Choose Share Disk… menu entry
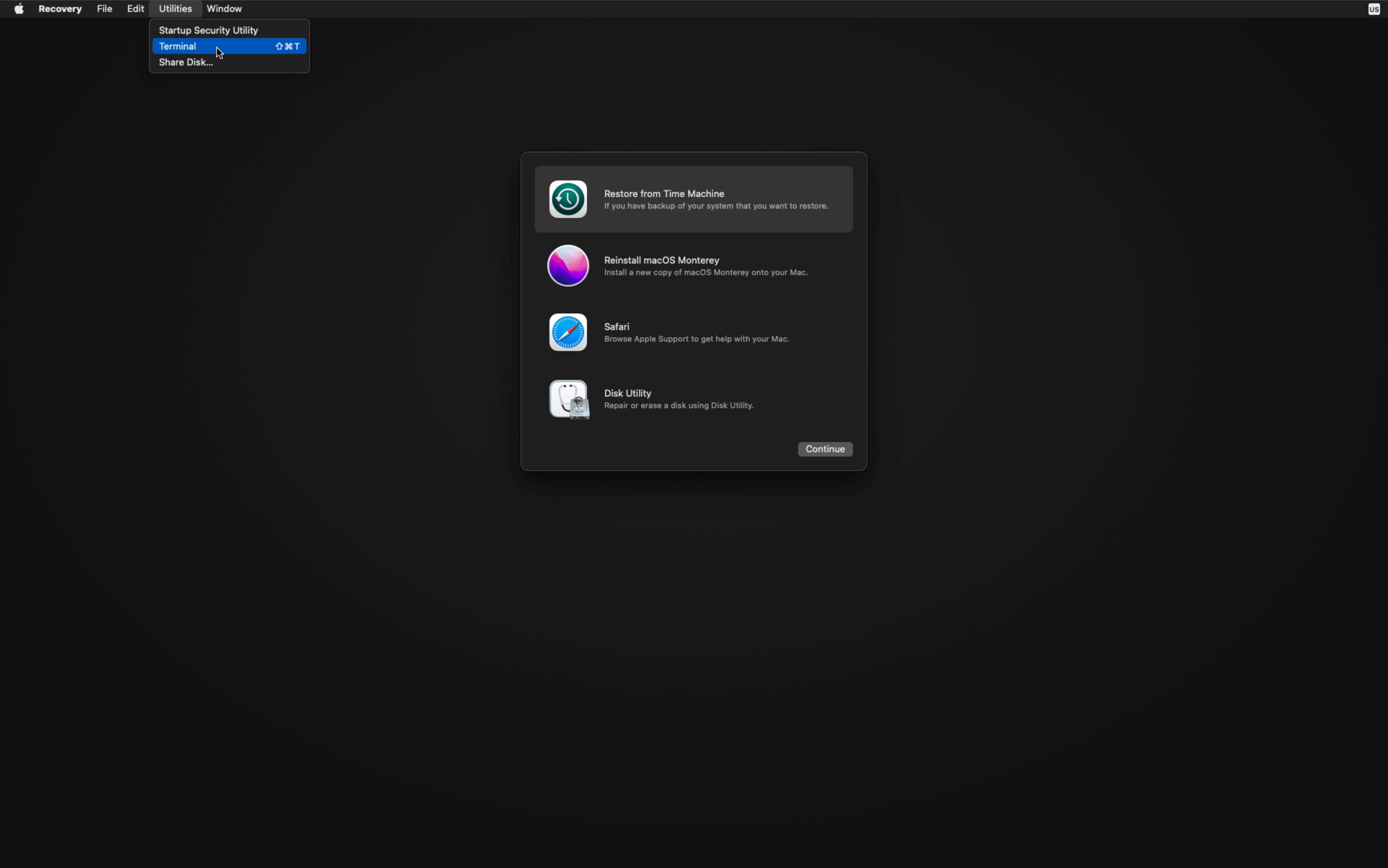 186,62
